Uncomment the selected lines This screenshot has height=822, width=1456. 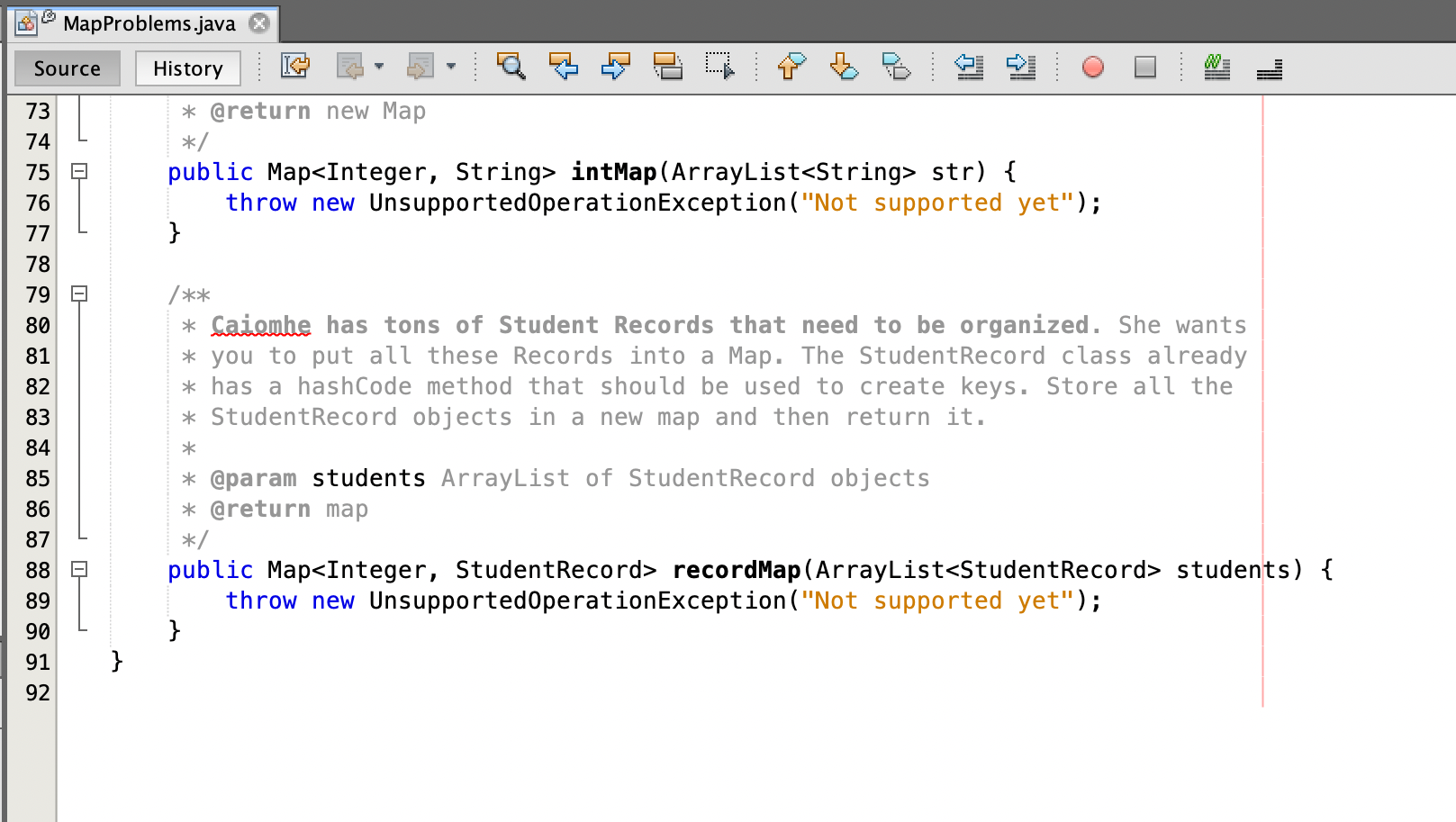1270,68
